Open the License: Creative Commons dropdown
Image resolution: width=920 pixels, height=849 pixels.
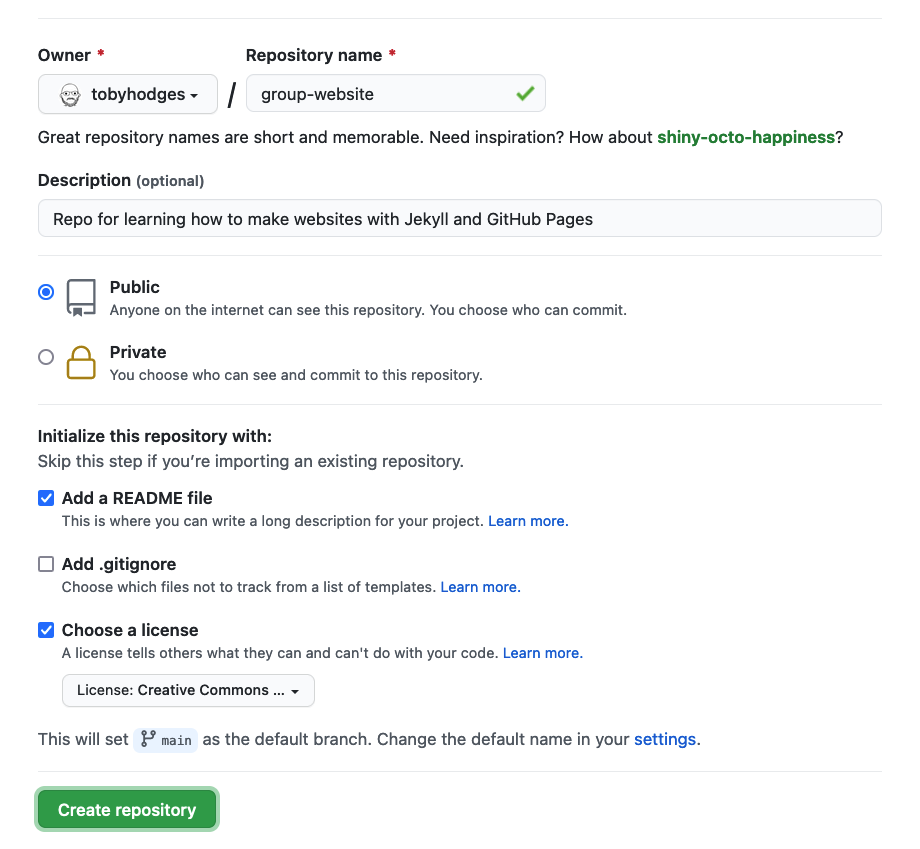pos(188,691)
